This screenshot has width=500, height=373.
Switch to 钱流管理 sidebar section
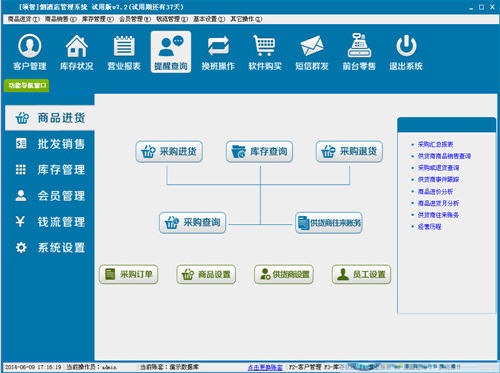click(x=50, y=221)
